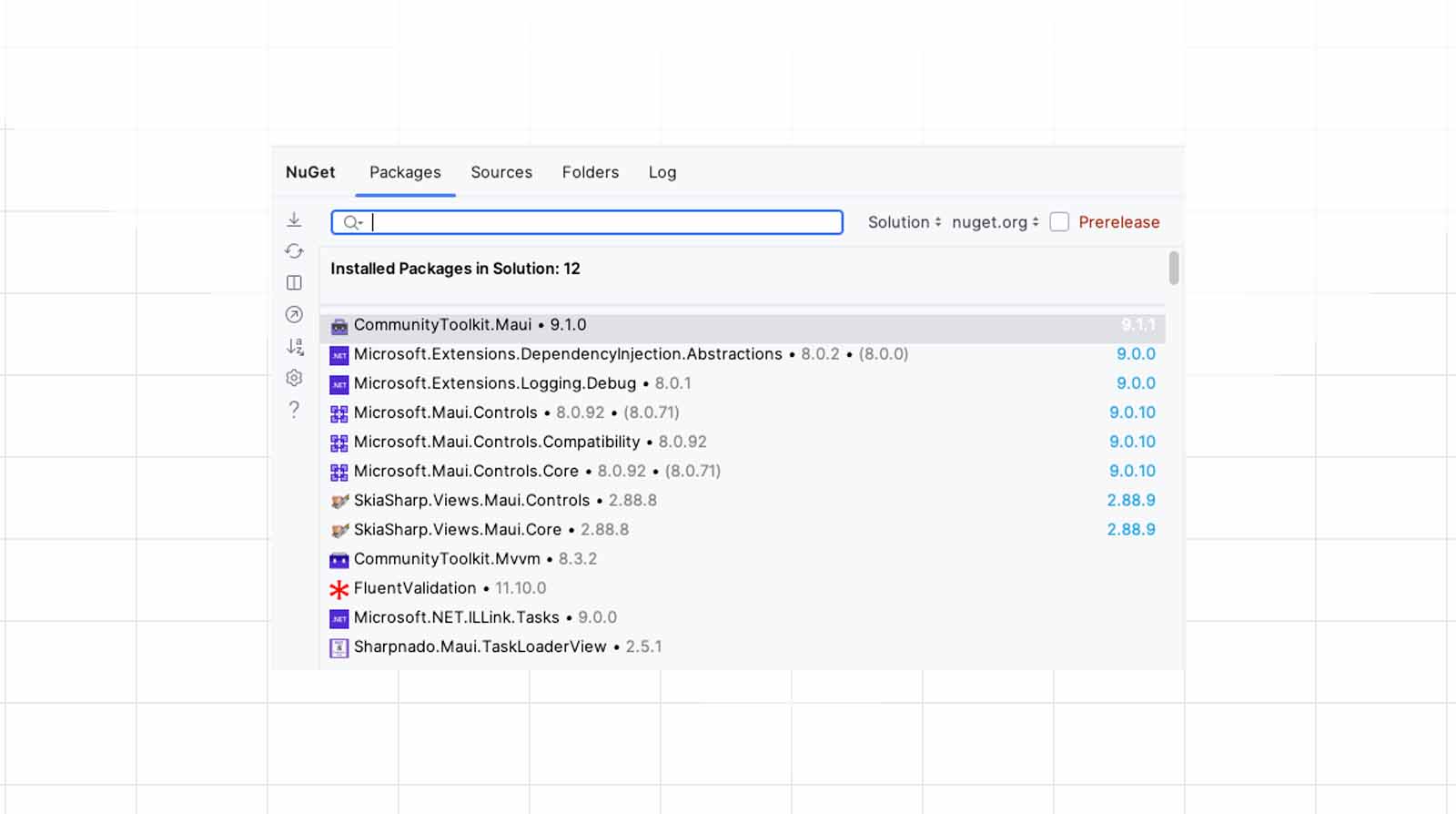Open the nuget.org source dropdown
1456x814 pixels.
click(996, 222)
